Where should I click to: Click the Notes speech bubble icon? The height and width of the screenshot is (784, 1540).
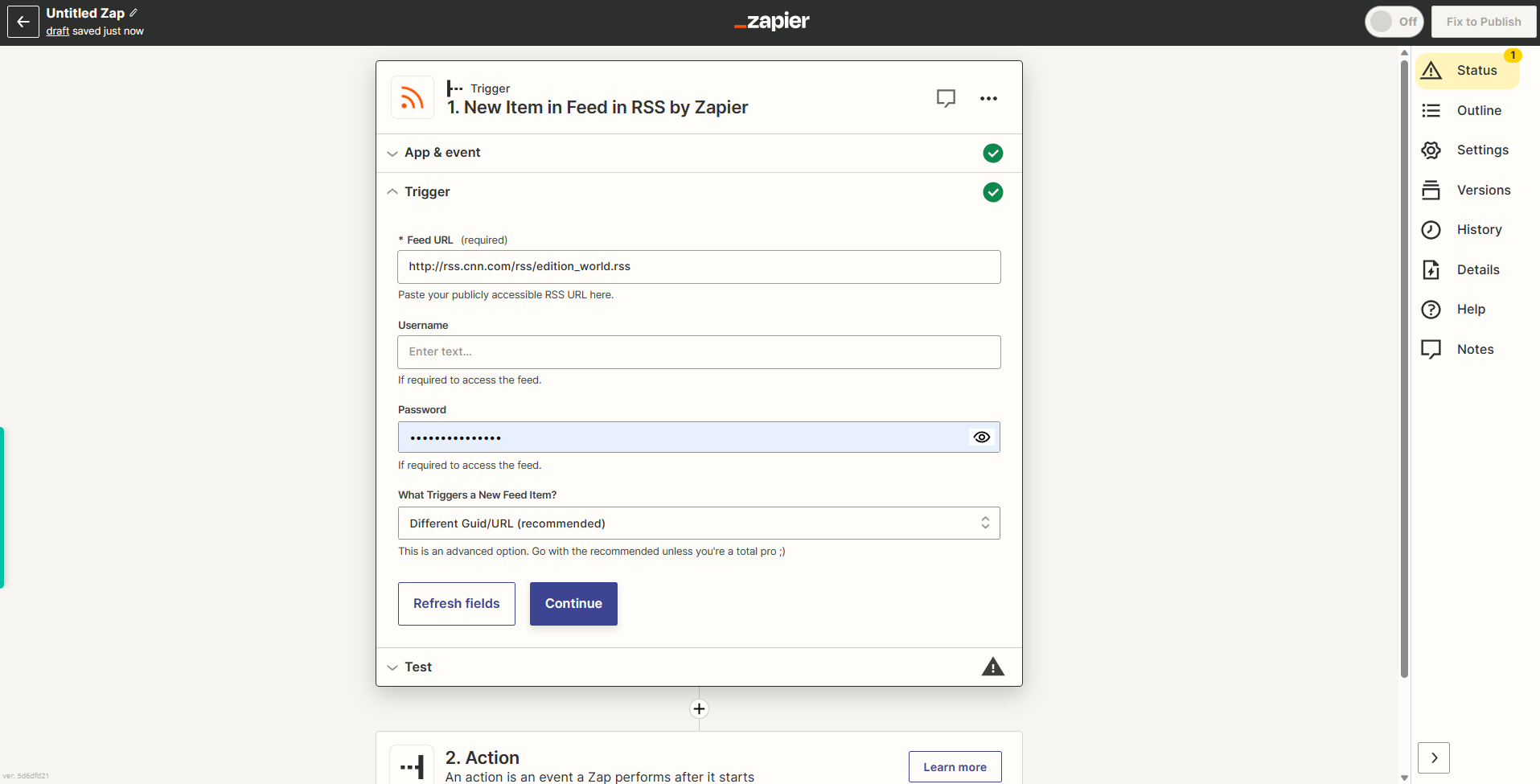(1431, 349)
